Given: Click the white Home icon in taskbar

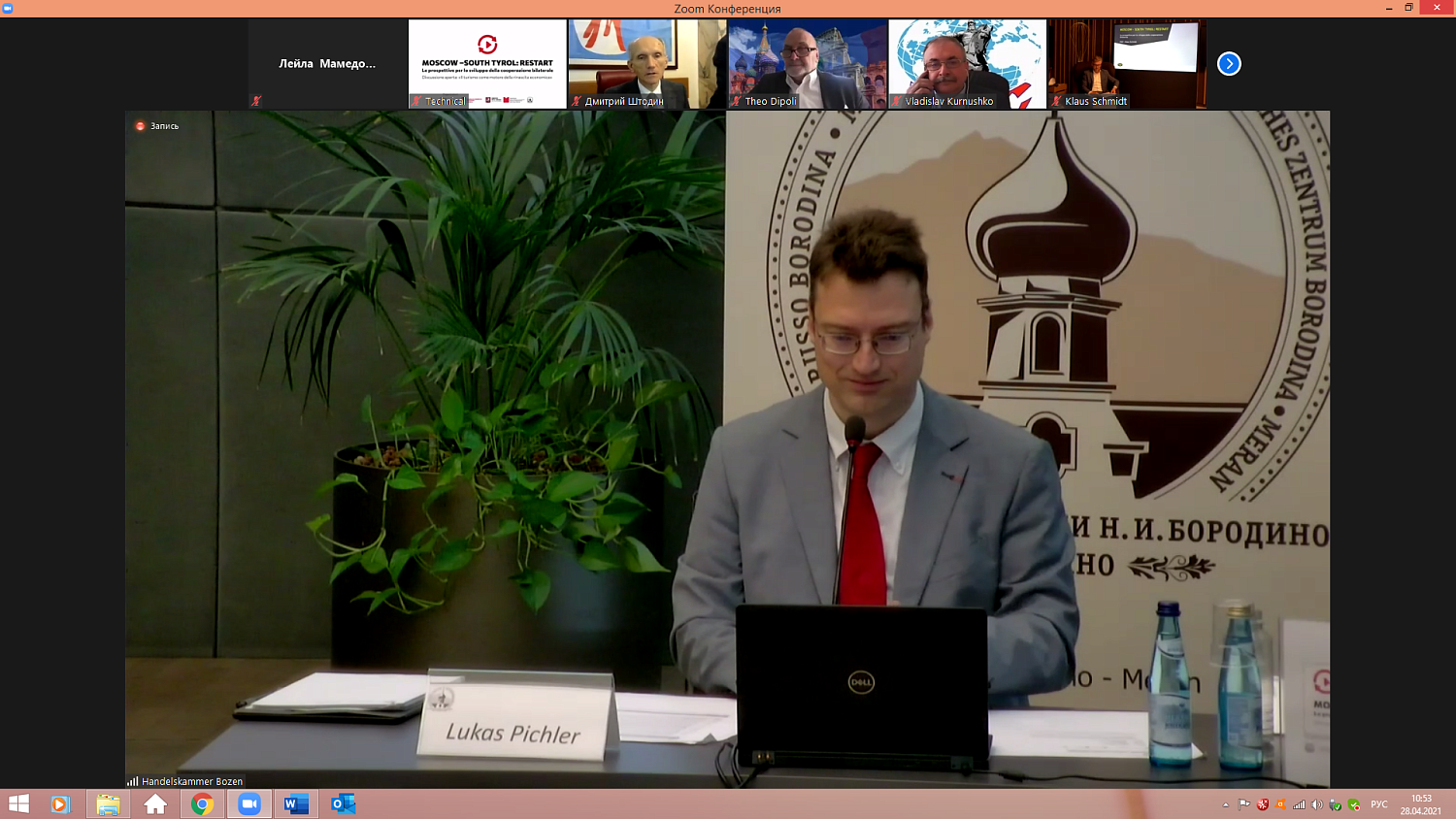Looking at the screenshot, I should pos(155,803).
